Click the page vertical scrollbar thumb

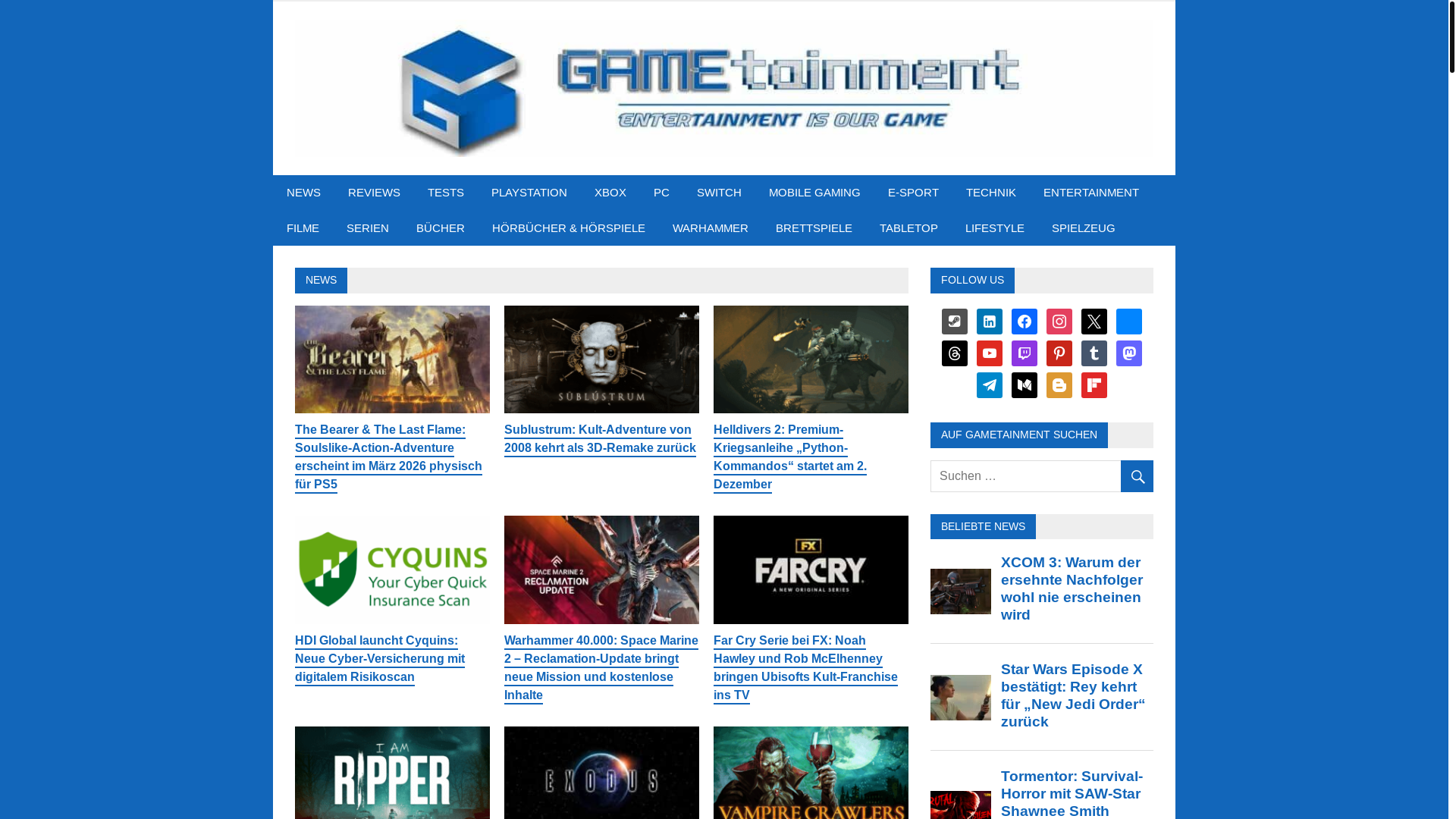[x=1451, y=36]
